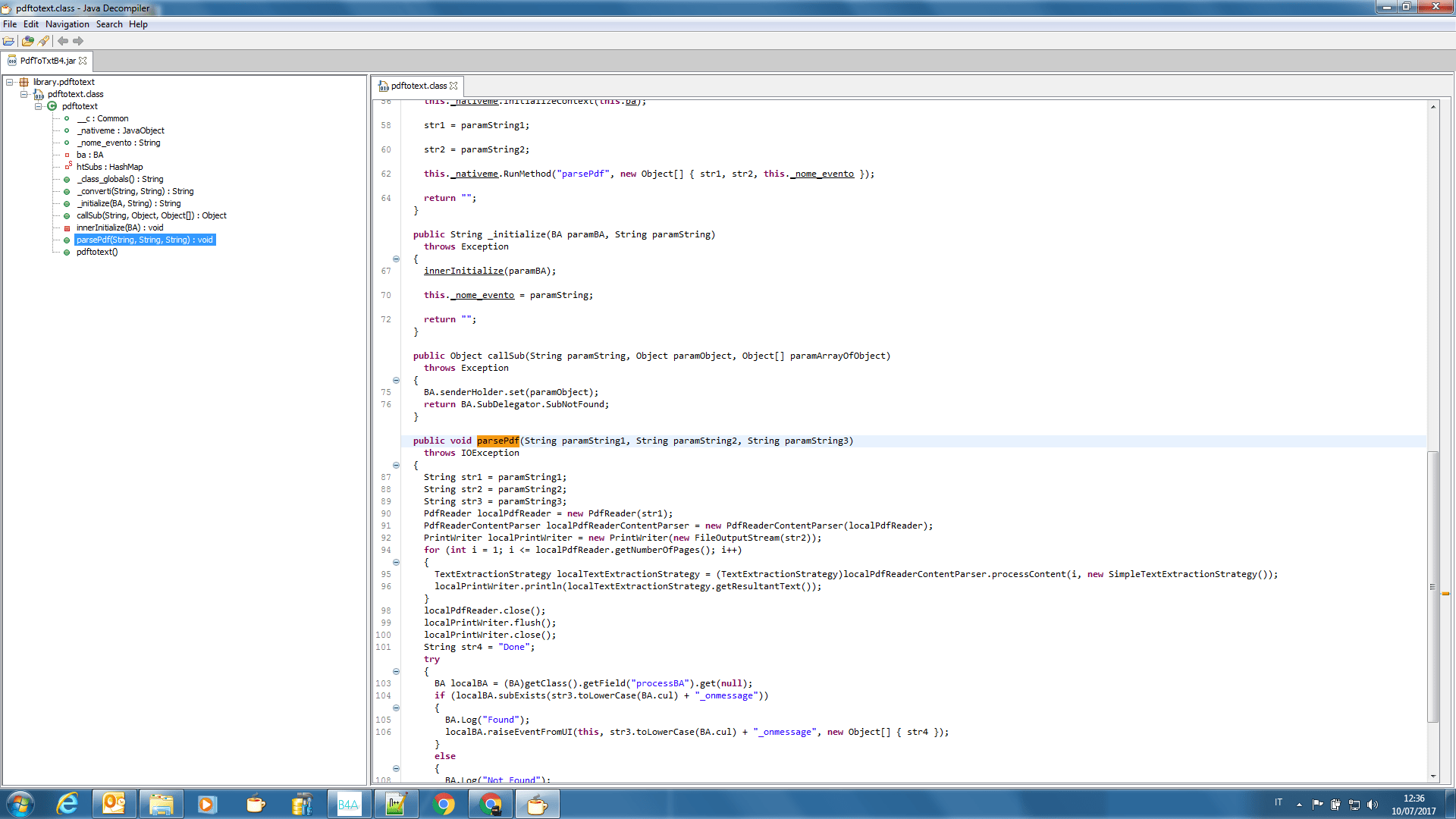The width and height of the screenshot is (1456, 819).
Task: Collapse the pdftotext class node
Action: pyautogui.click(x=38, y=106)
